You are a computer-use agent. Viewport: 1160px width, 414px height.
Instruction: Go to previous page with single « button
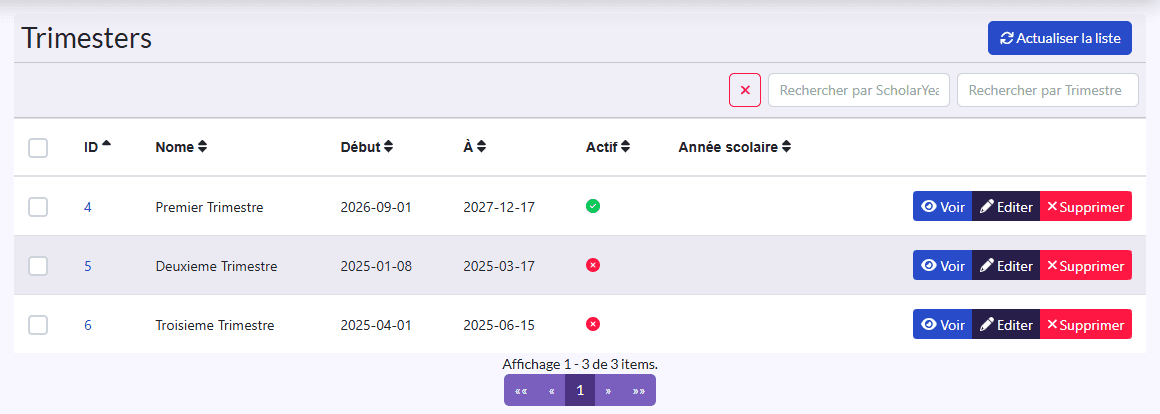pyautogui.click(x=551, y=390)
